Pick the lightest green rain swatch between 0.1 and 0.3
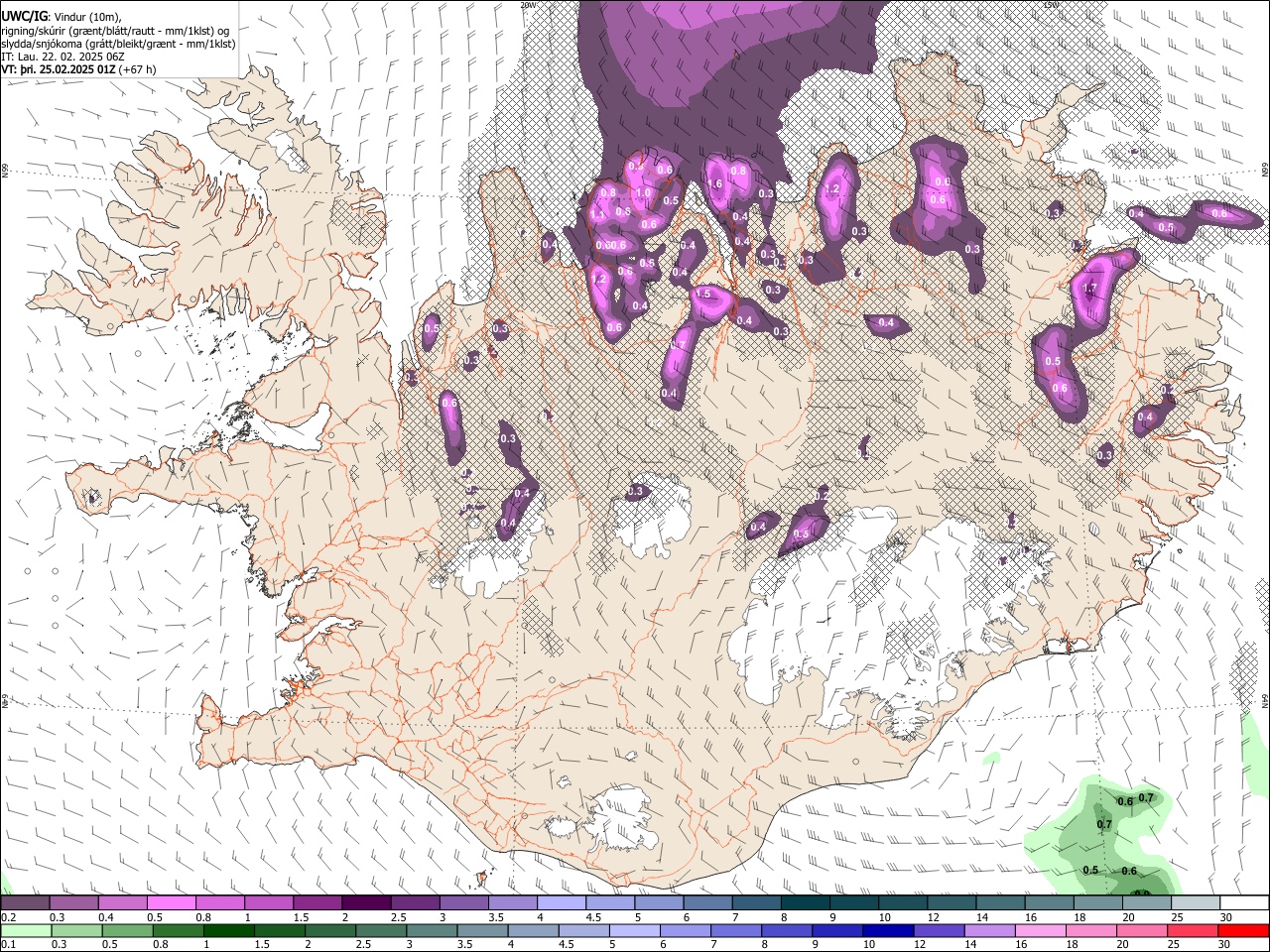Image resolution: width=1270 pixels, height=952 pixels. 26,931
